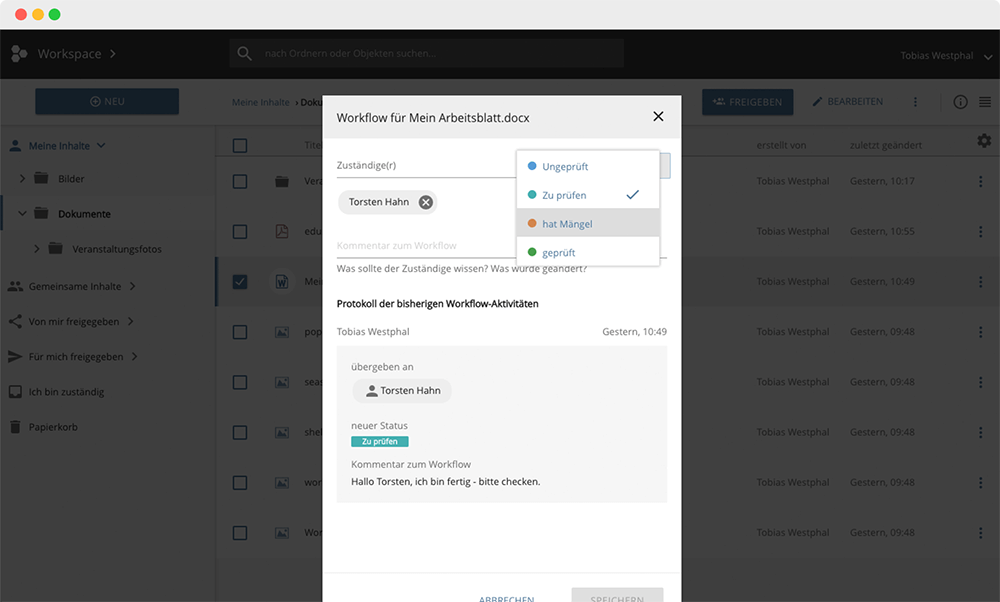Open column settings gear above file list
The image size is (1000, 602).
tap(984, 141)
